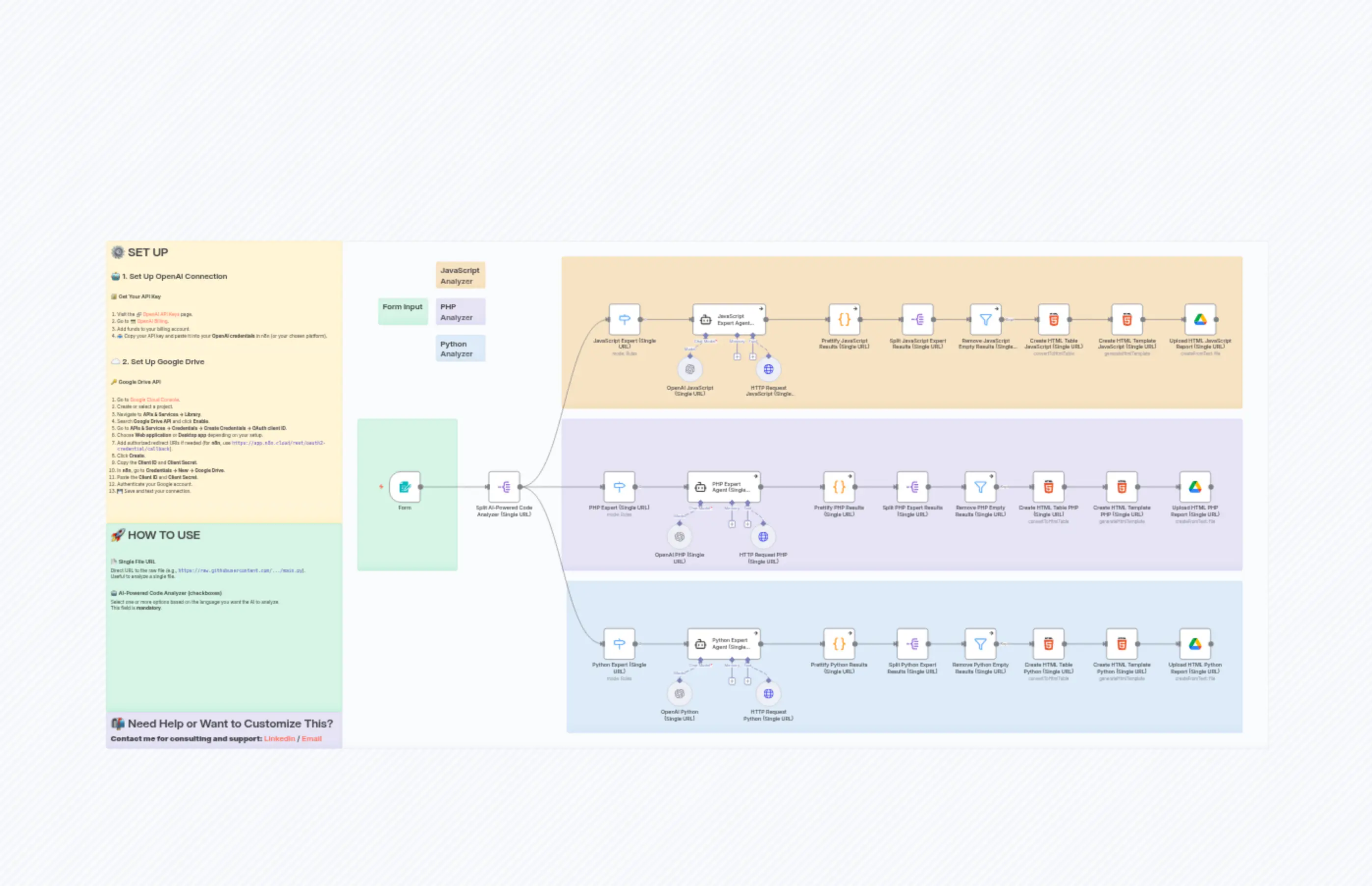This screenshot has width=1372, height=886.
Task: Open the Upload HTML PHP Report Drive node
Action: pos(1195,487)
